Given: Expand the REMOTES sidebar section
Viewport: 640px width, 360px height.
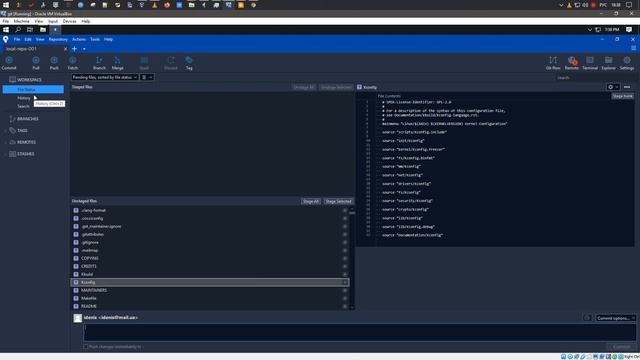Looking at the screenshot, I should point(26,142).
